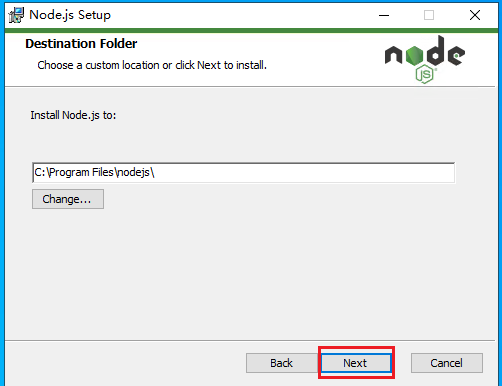Close the Node.js Setup window
The image size is (502, 386).
pyautogui.click(x=475, y=15)
